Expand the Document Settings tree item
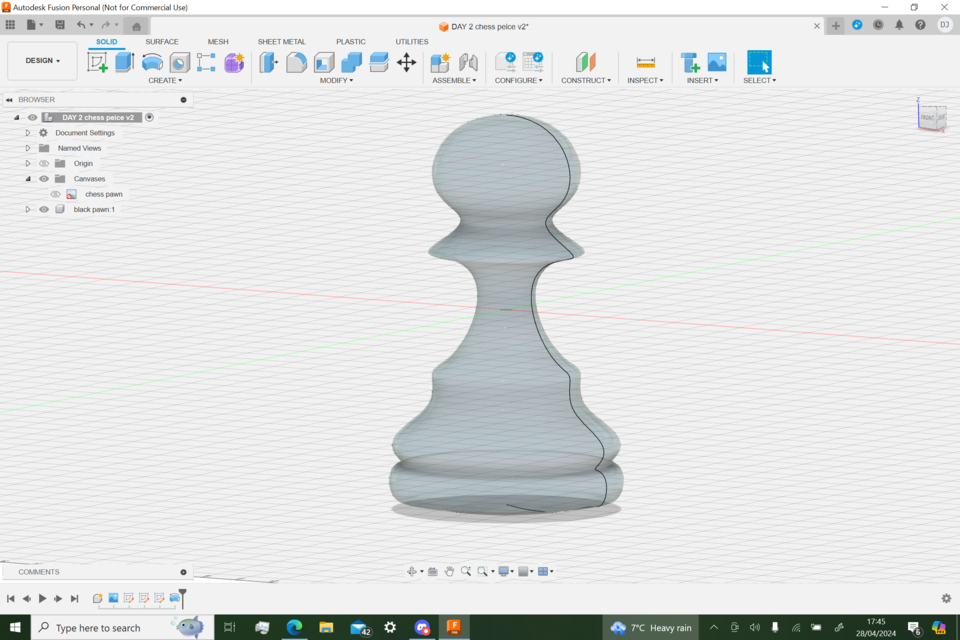This screenshot has height=640, width=960. [27, 132]
